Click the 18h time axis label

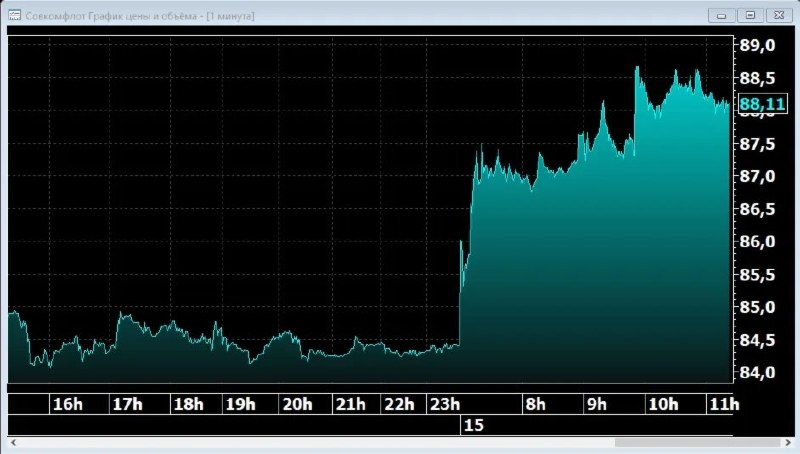tap(188, 405)
